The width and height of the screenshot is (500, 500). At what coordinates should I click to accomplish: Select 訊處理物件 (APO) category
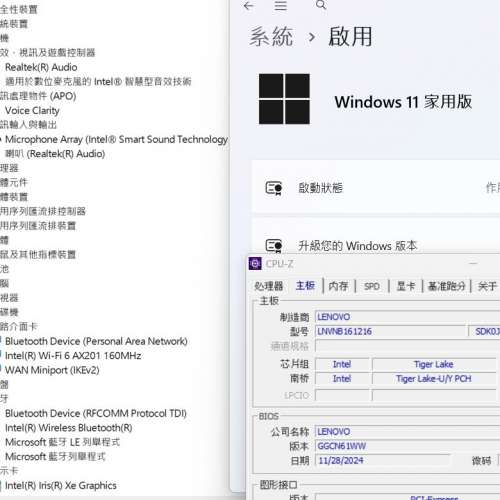[x=38, y=96]
